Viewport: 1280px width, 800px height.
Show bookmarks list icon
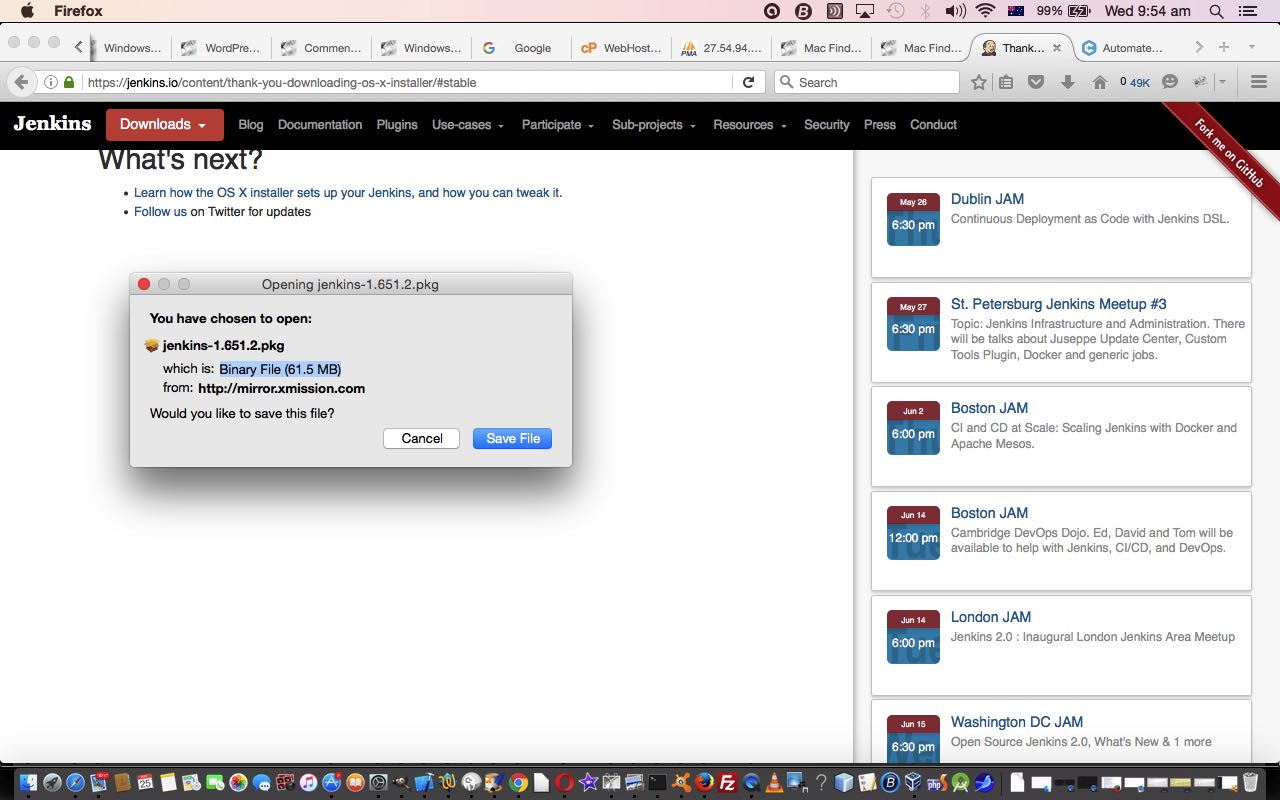point(1006,82)
